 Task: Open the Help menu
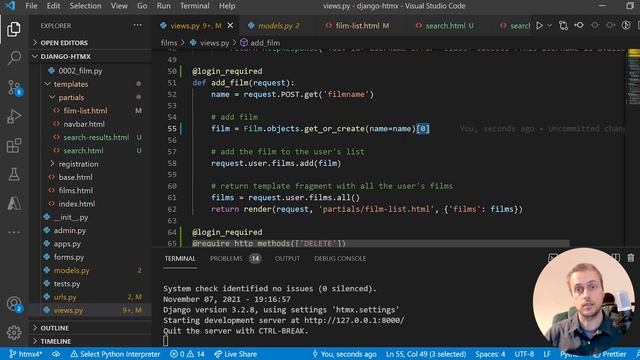[227, 6]
